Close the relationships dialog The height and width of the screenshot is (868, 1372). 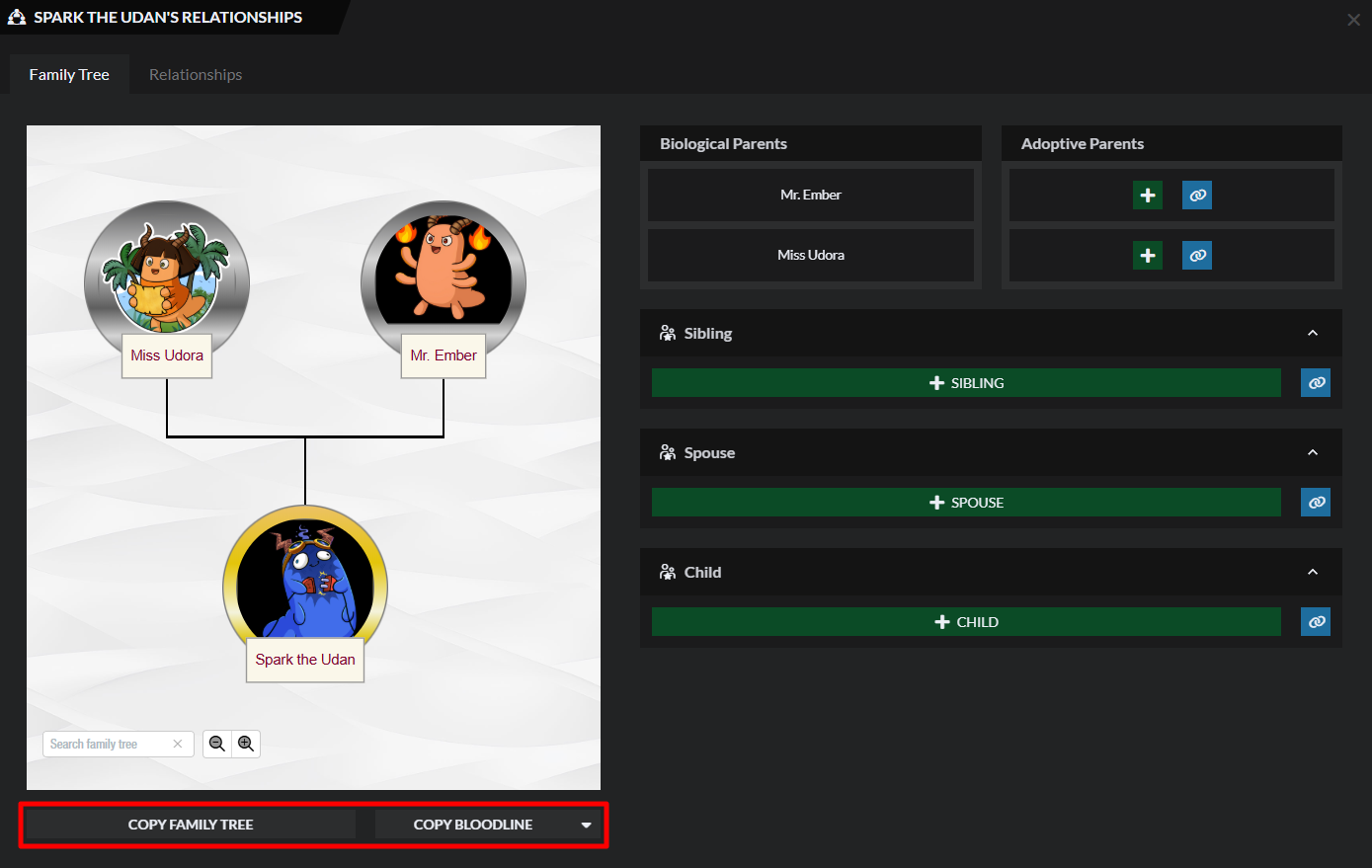[x=1353, y=20]
